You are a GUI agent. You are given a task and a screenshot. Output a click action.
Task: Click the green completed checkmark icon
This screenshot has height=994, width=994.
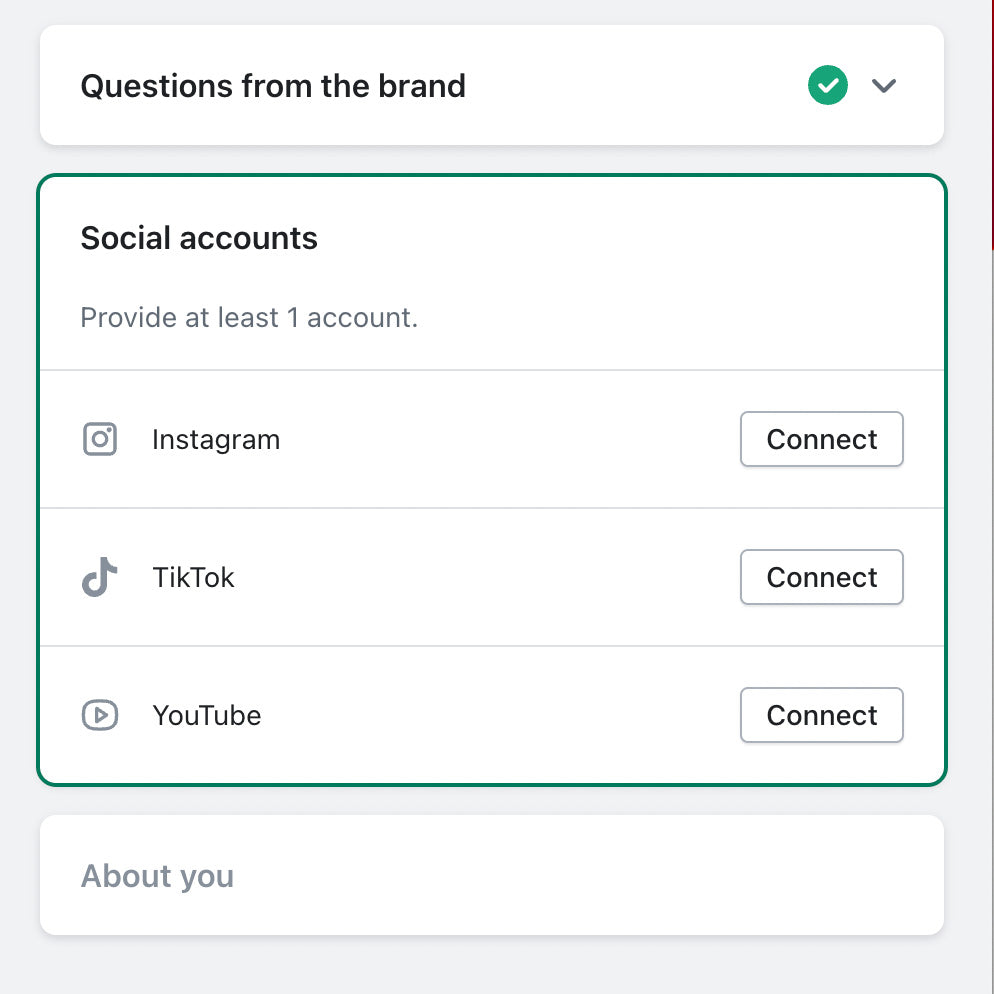tap(828, 86)
